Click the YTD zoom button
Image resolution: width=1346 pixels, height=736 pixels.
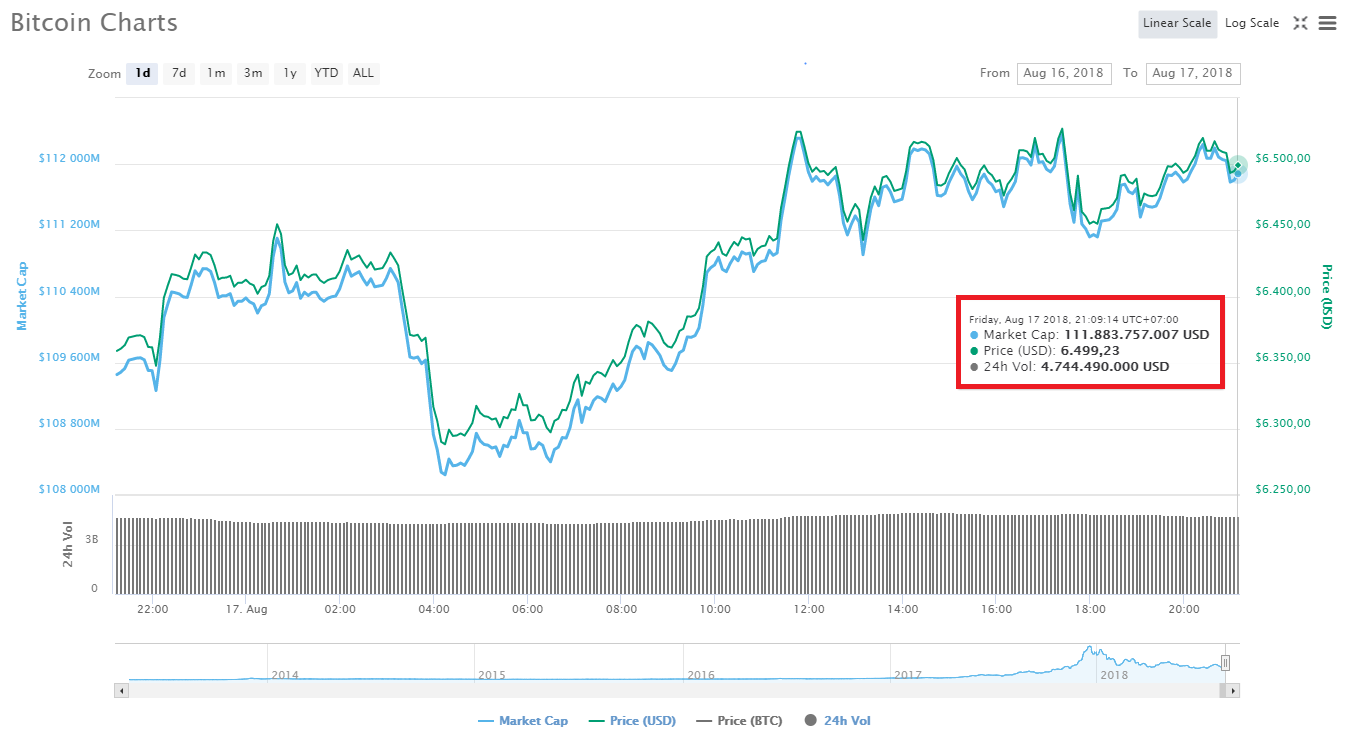(326, 73)
